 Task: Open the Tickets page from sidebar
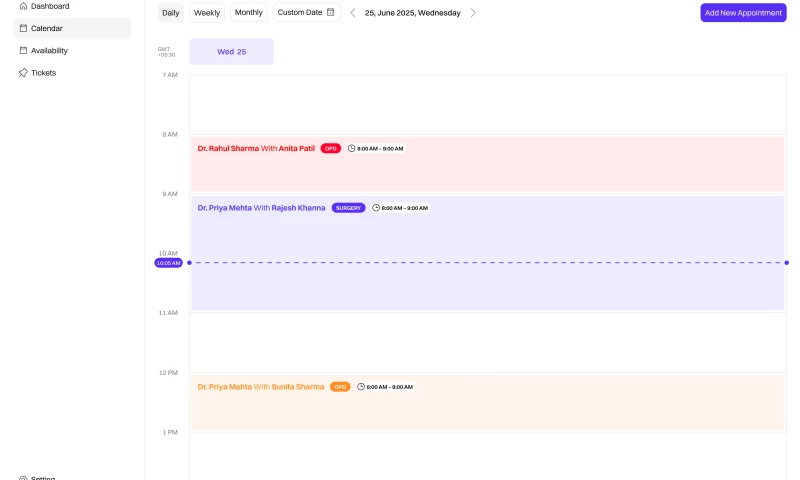(x=43, y=73)
